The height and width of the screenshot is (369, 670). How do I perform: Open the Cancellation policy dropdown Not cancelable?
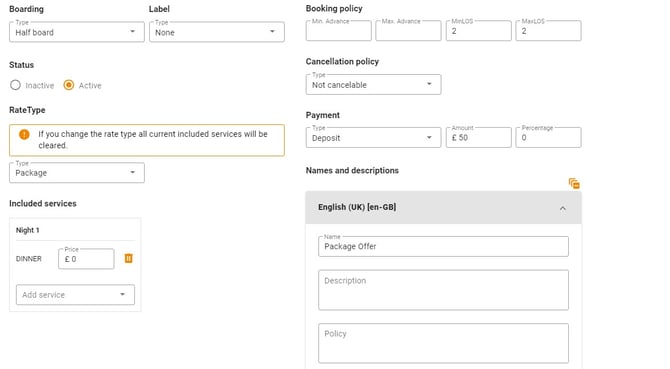373,85
